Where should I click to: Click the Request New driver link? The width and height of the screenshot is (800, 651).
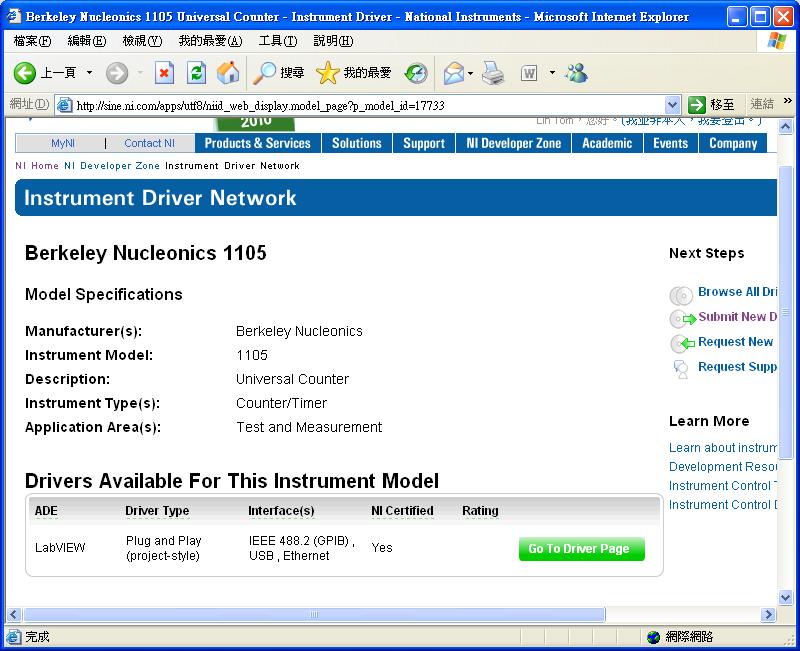coord(735,342)
